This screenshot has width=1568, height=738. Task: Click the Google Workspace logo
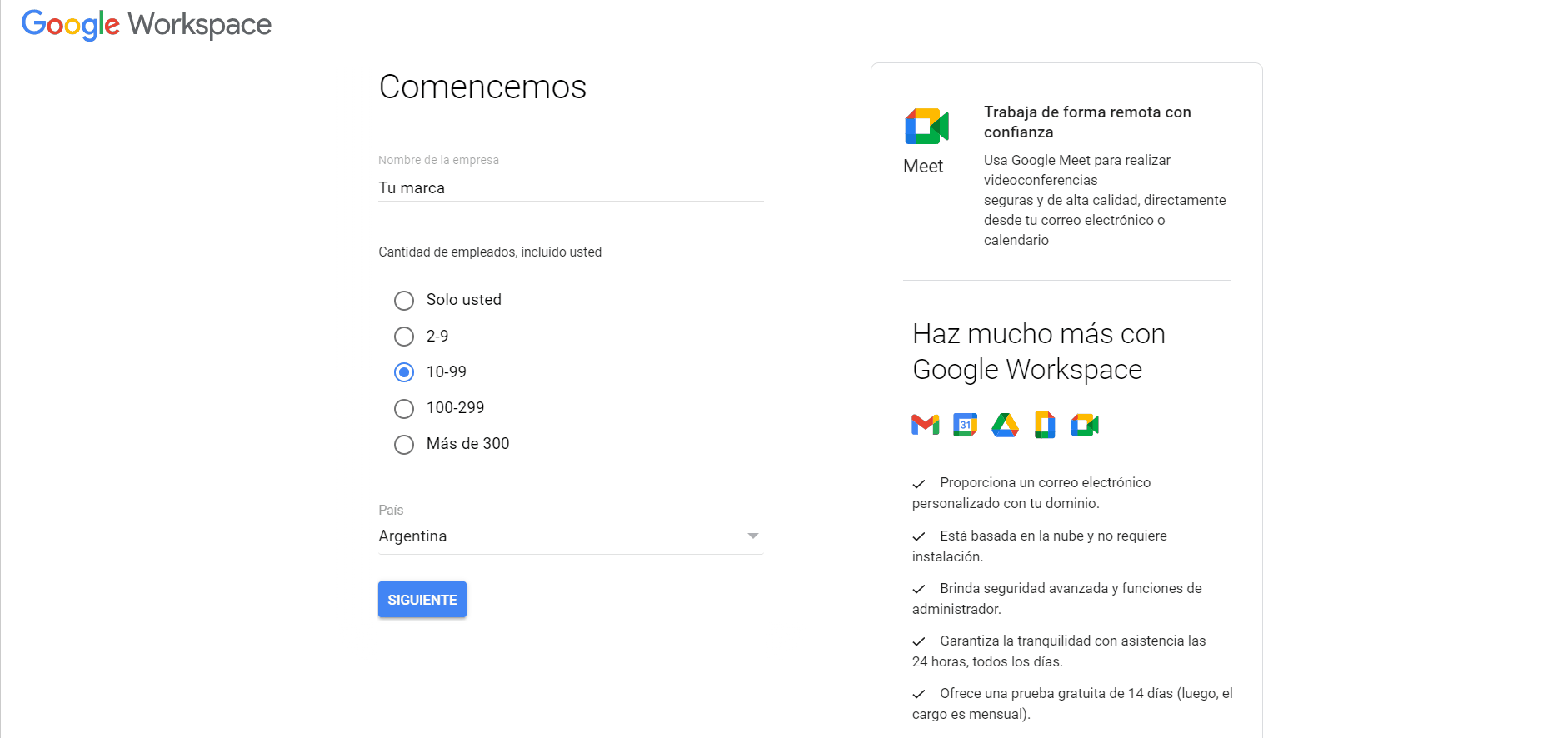(x=147, y=24)
